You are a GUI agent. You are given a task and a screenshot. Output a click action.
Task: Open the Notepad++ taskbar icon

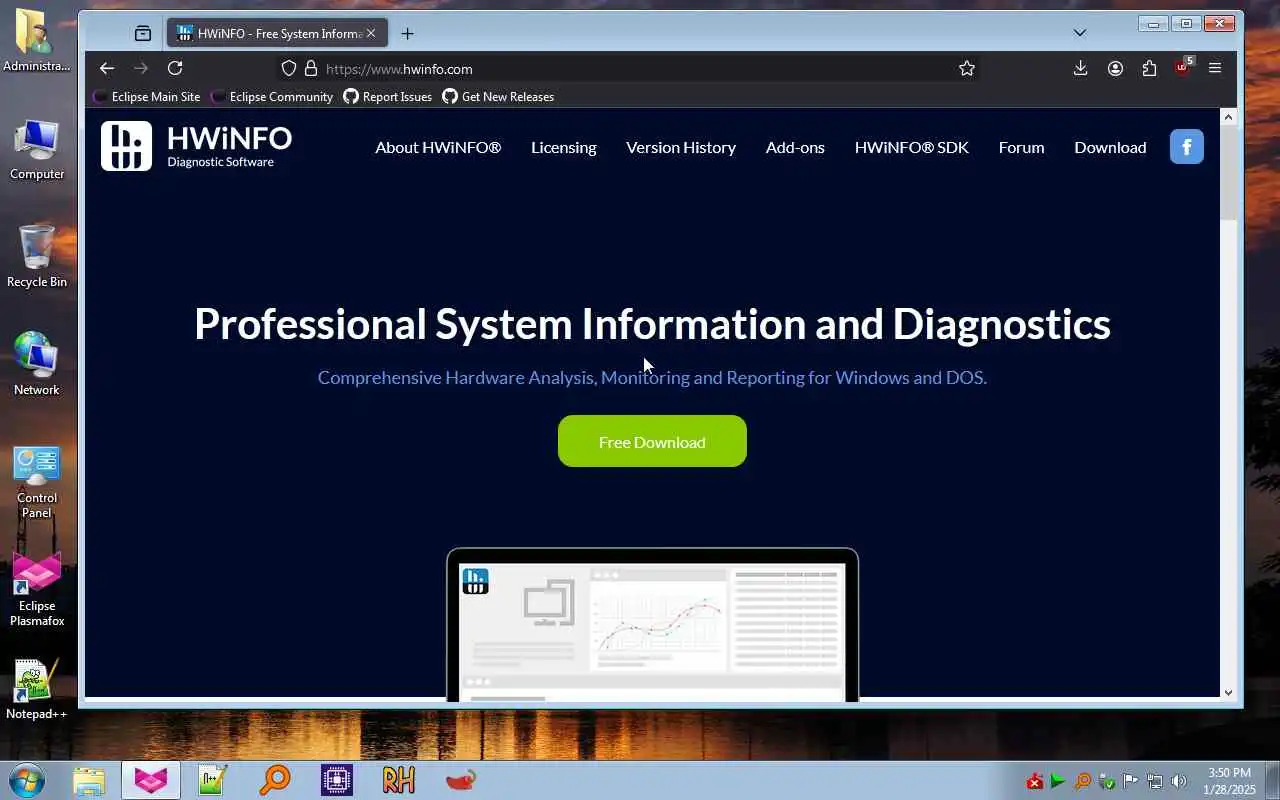coord(213,780)
